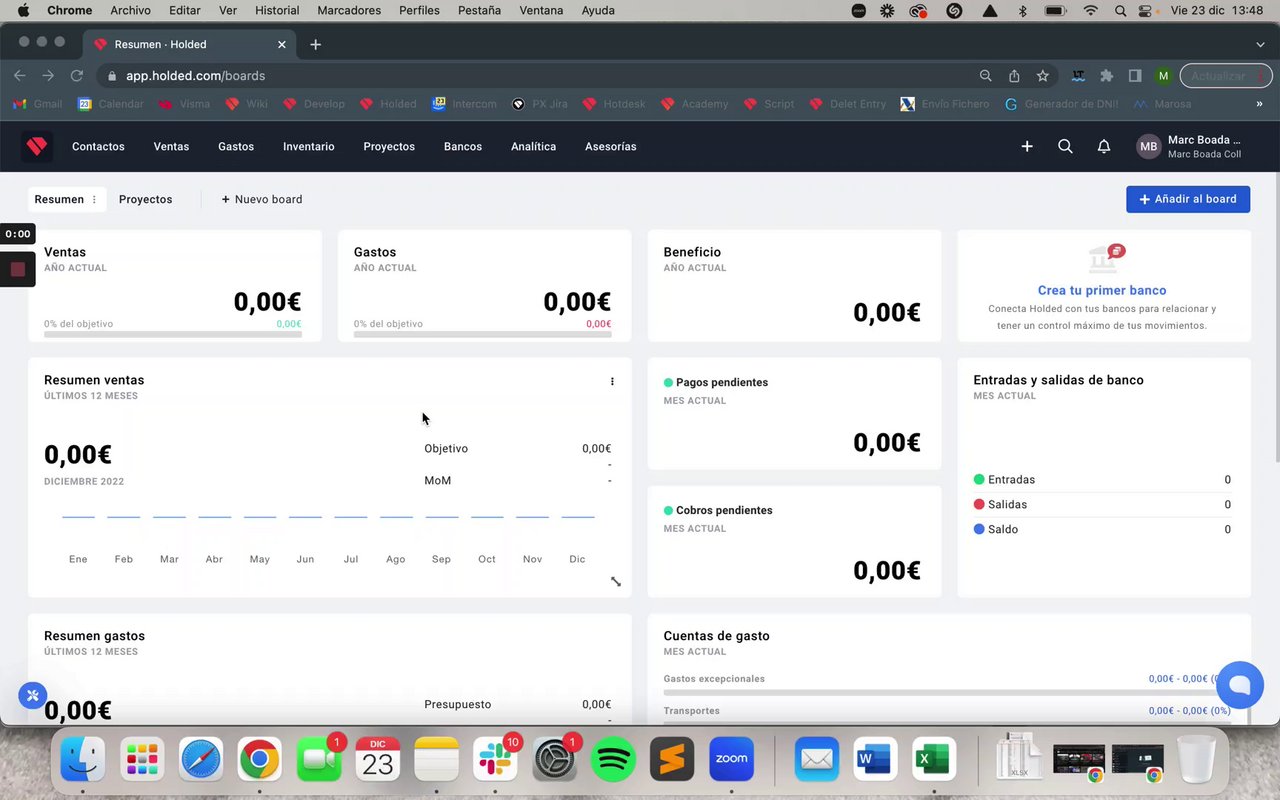Click the blue tools icon at bottom left
The height and width of the screenshot is (800, 1280).
click(x=32, y=695)
